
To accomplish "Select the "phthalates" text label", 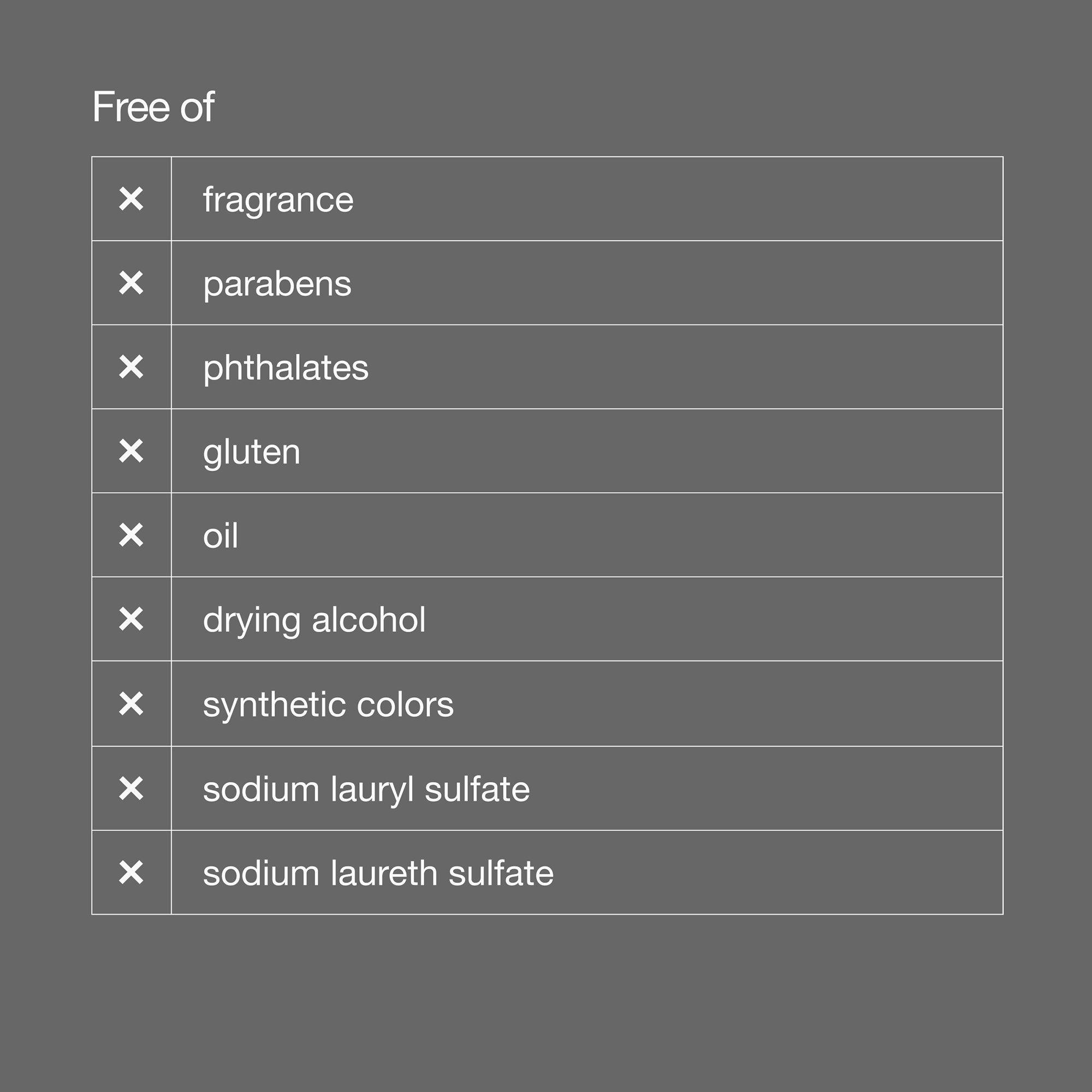I will click(286, 368).
